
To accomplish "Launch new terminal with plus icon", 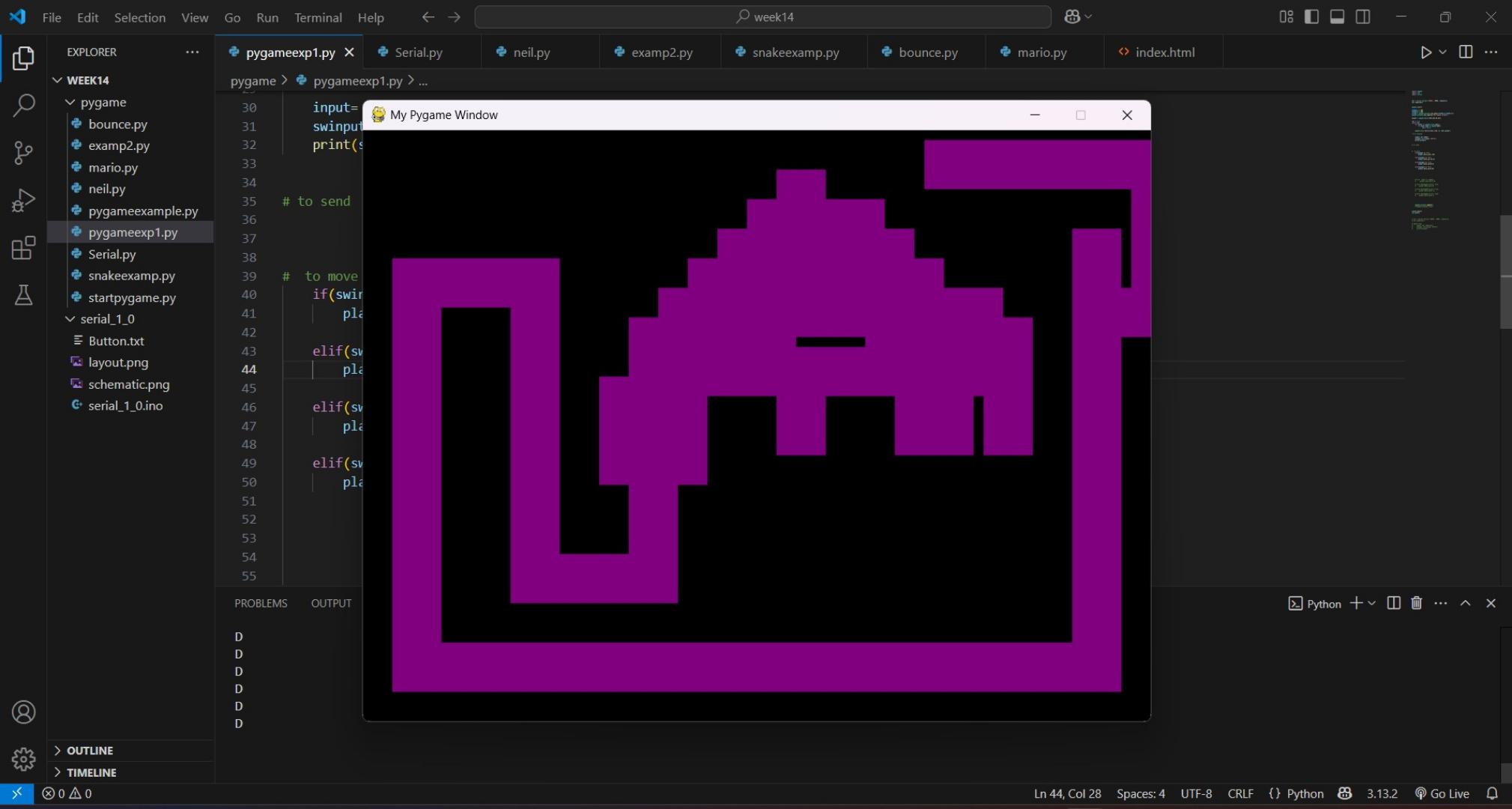I will 1355,603.
